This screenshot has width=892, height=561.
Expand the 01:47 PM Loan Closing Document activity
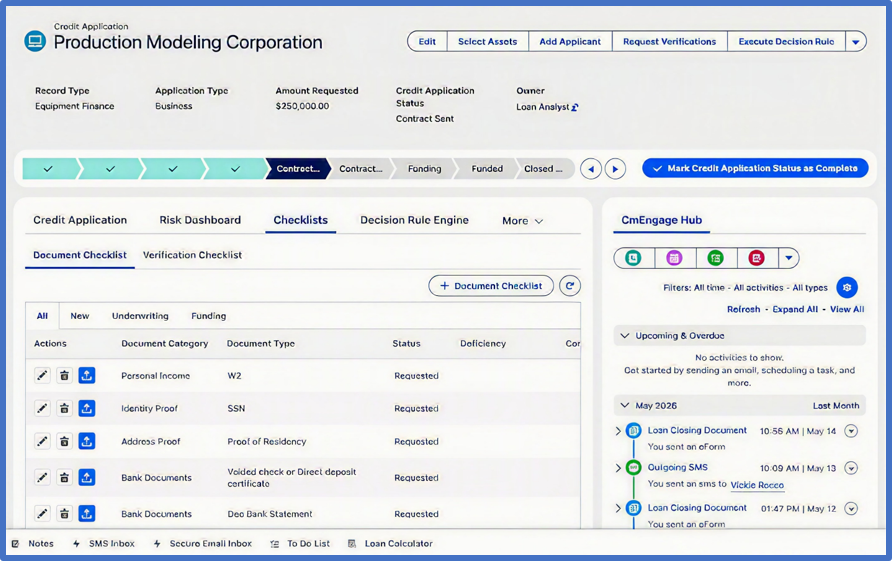click(x=618, y=508)
